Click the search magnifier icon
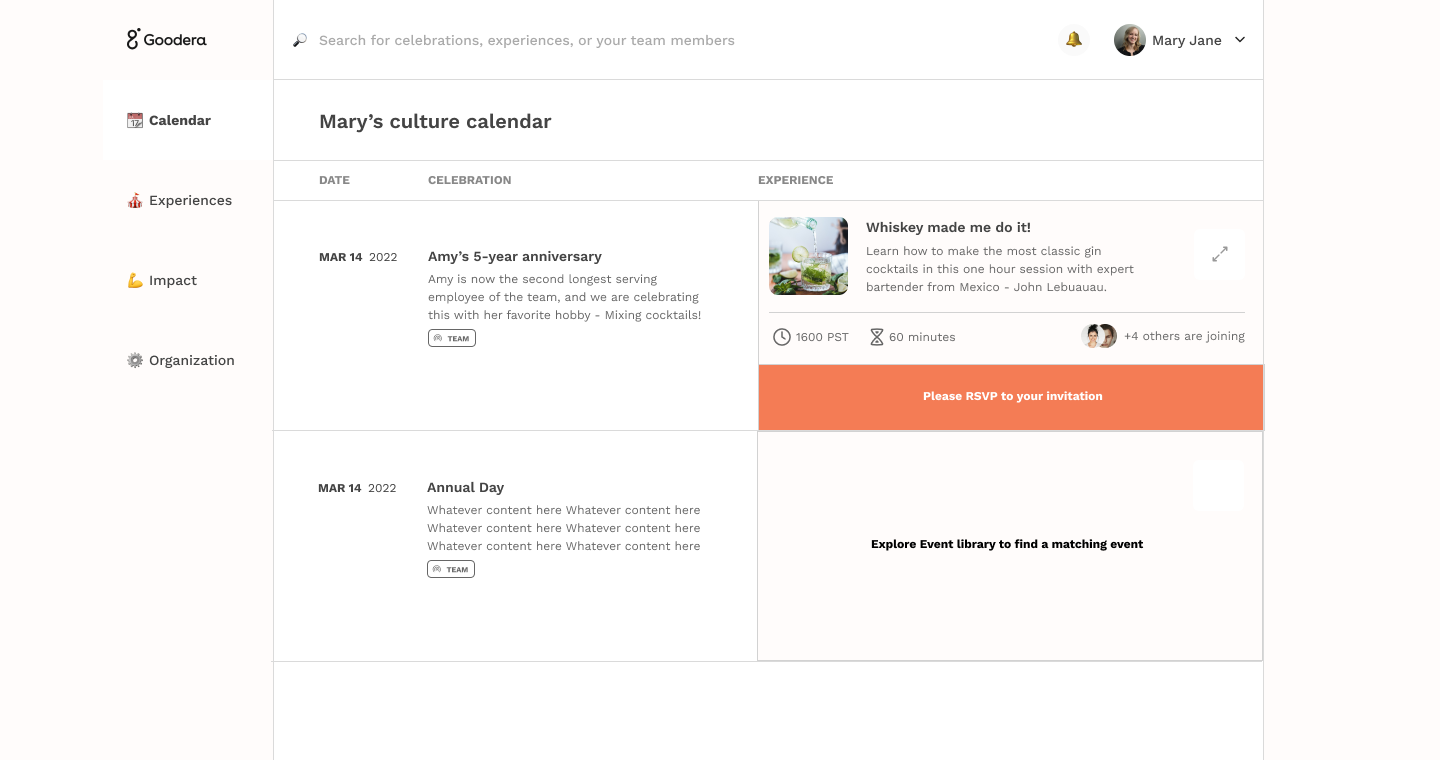1440x760 pixels. [x=300, y=40]
